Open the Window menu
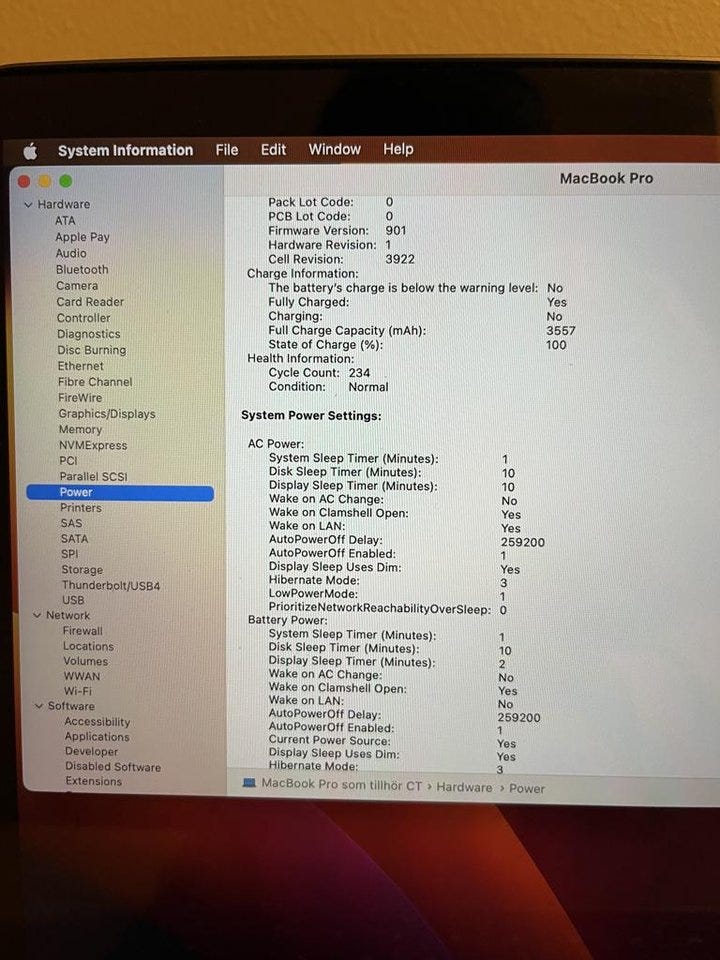Image resolution: width=720 pixels, height=960 pixels. coord(334,149)
